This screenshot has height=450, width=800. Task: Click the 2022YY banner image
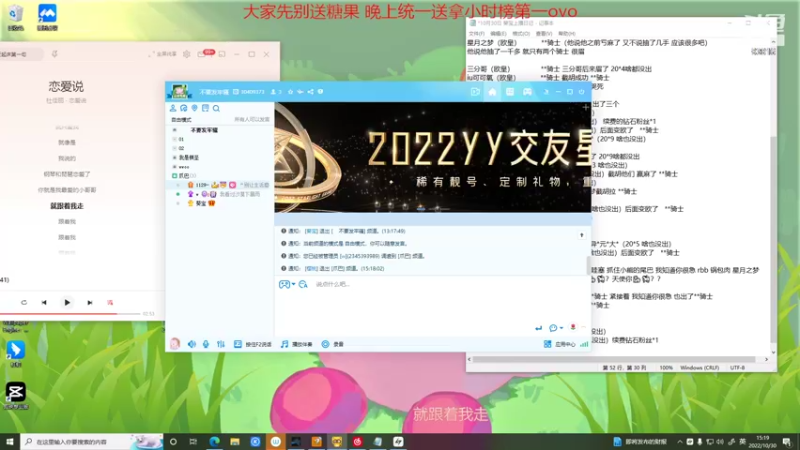pos(433,157)
